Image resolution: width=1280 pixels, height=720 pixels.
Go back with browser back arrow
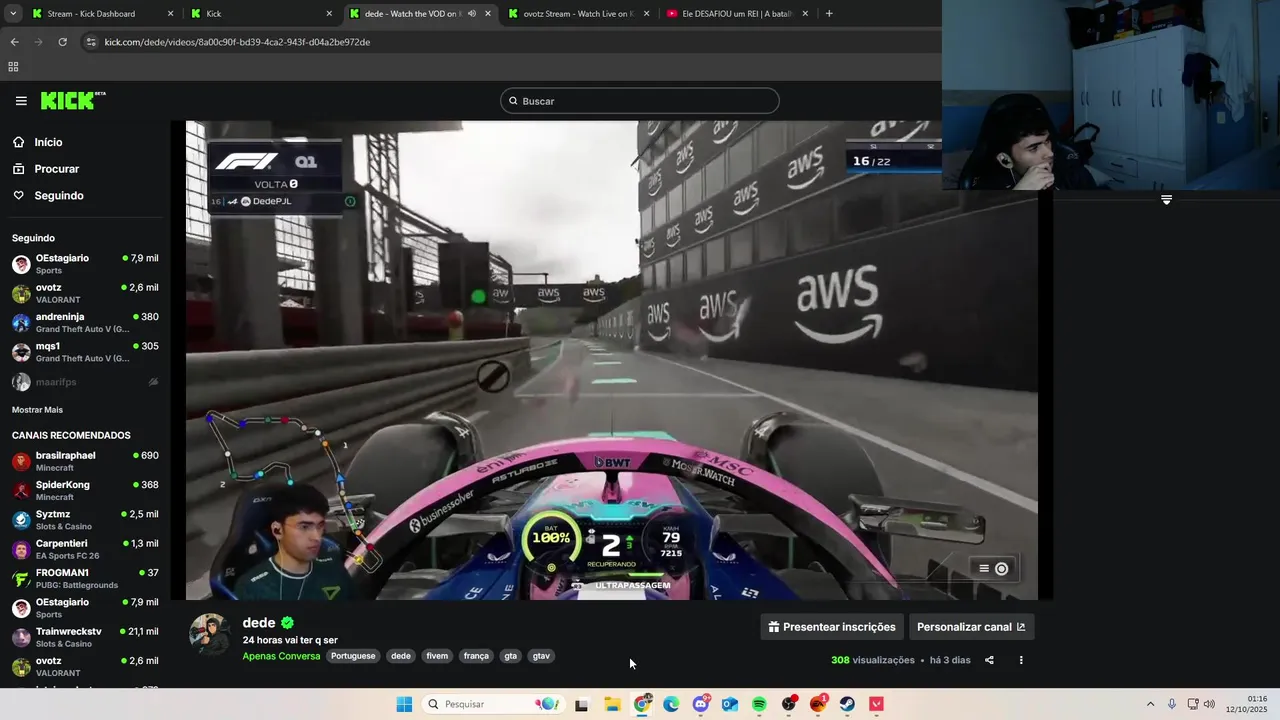pyautogui.click(x=14, y=42)
